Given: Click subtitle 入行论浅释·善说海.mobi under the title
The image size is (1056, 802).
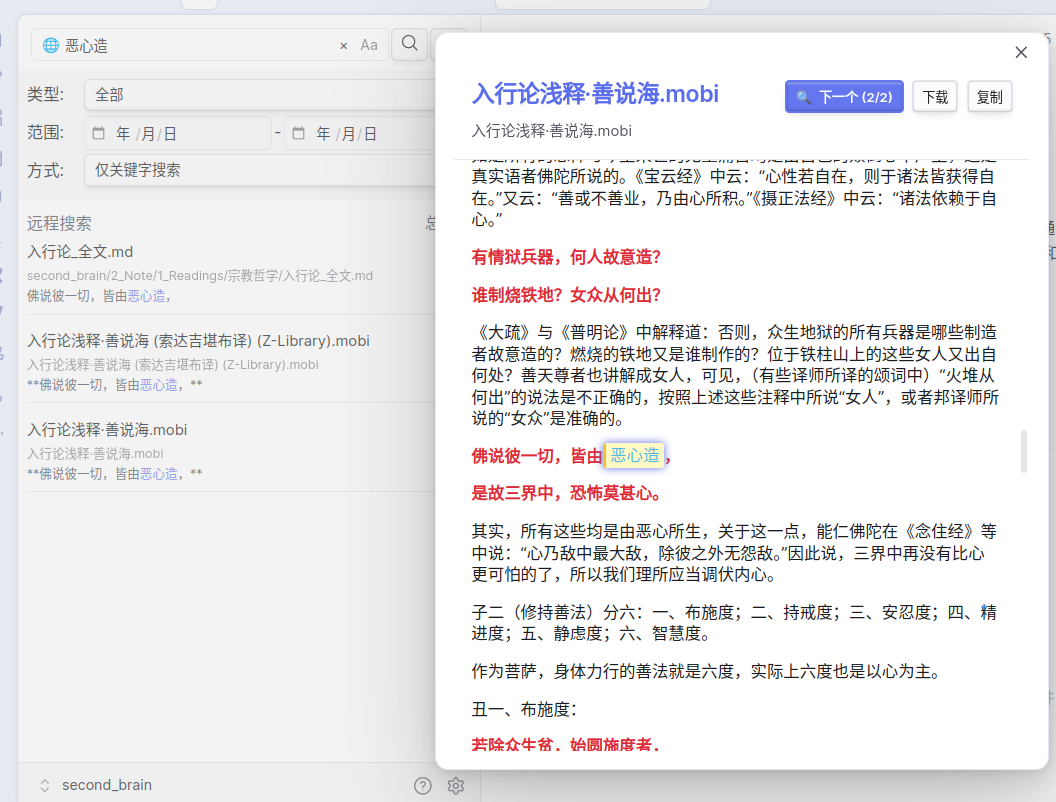Looking at the screenshot, I should [x=552, y=131].
